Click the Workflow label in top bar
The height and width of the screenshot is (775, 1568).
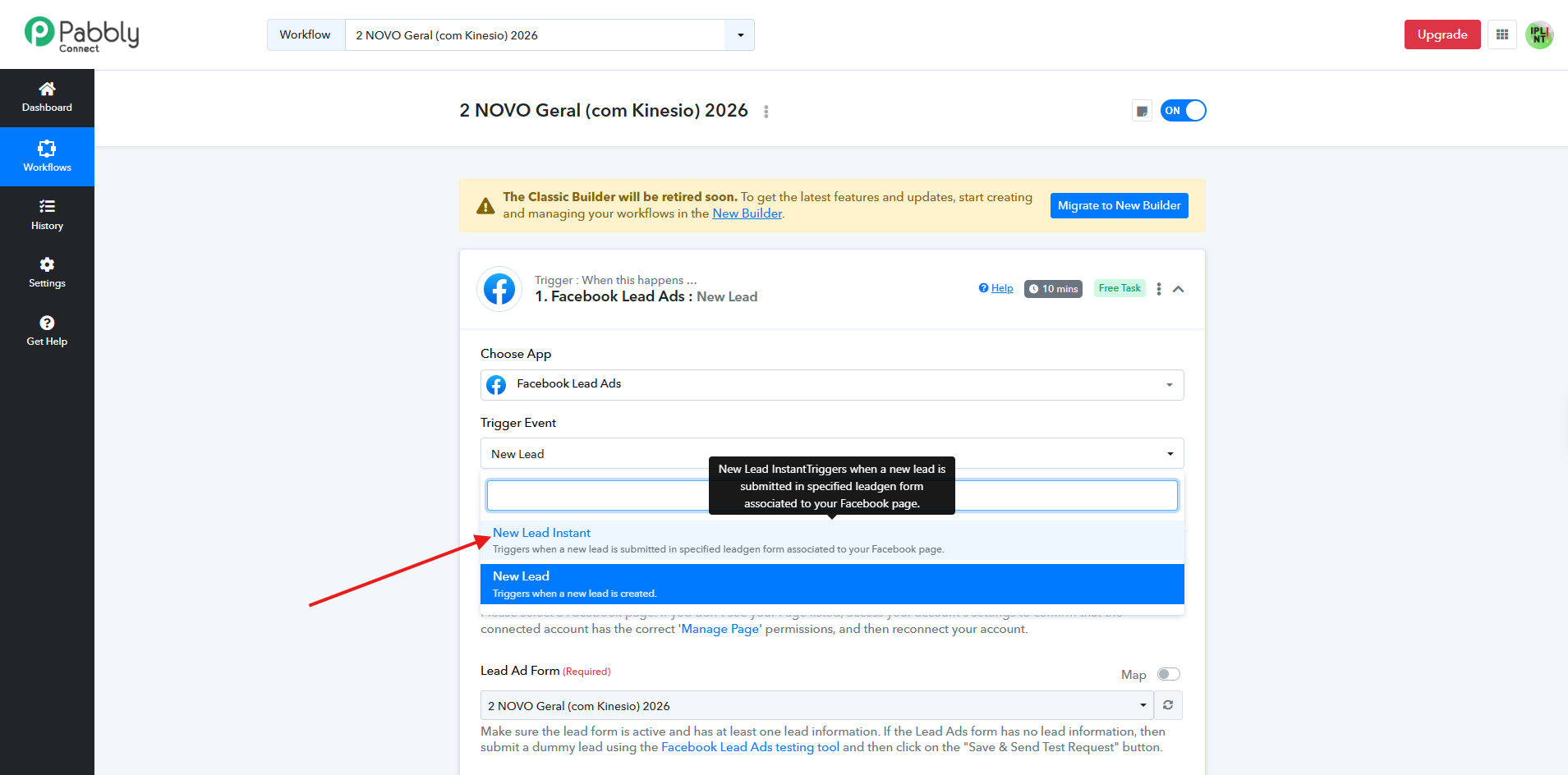click(305, 35)
